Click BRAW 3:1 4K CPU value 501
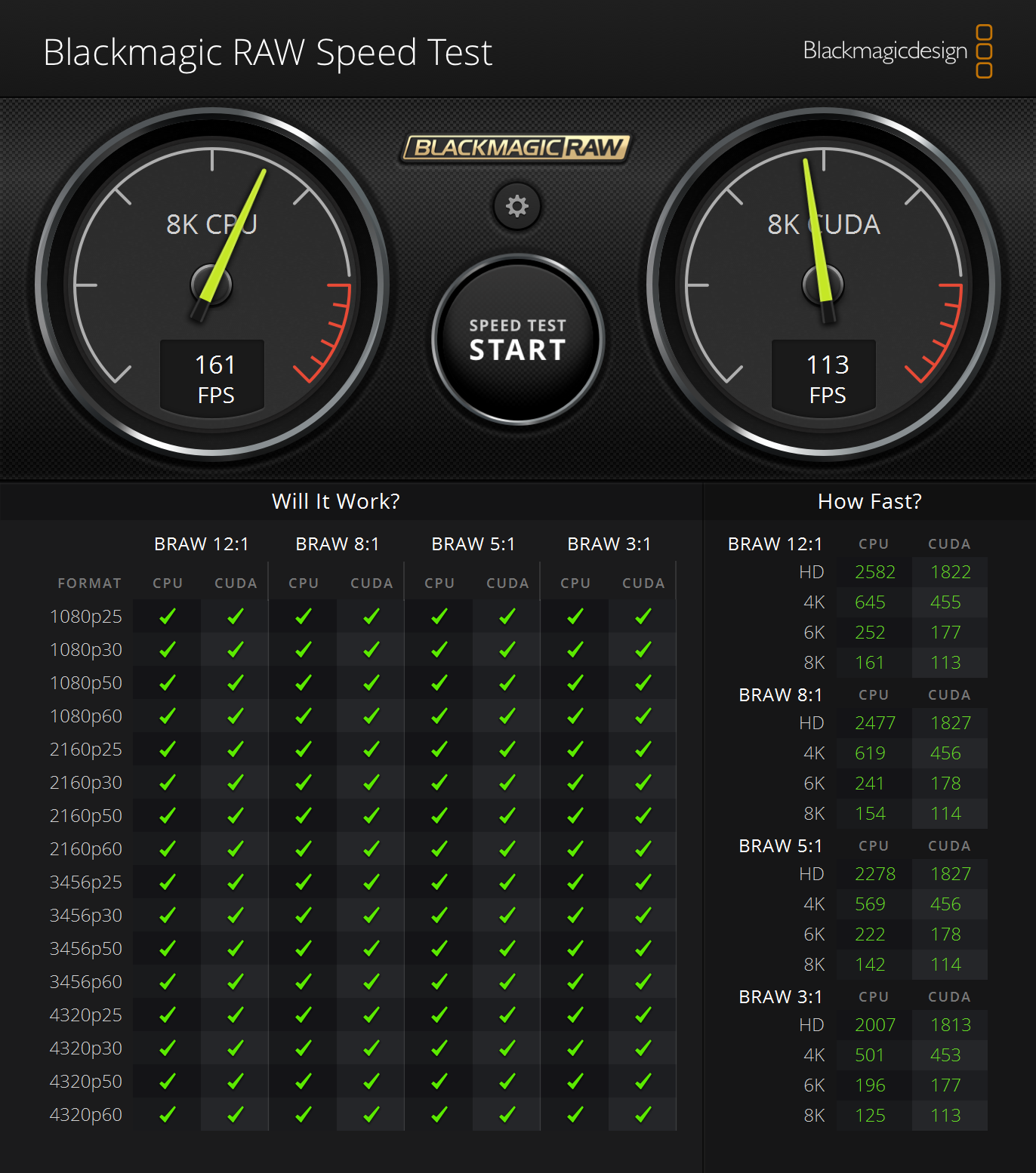Image resolution: width=1036 pixels, height=1173 pixels. tap(869, 1055)
